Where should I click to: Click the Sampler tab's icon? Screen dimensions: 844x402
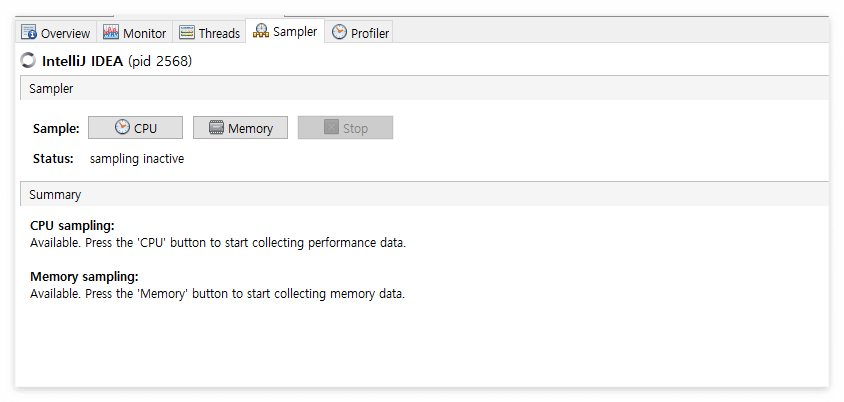(261, 31)
